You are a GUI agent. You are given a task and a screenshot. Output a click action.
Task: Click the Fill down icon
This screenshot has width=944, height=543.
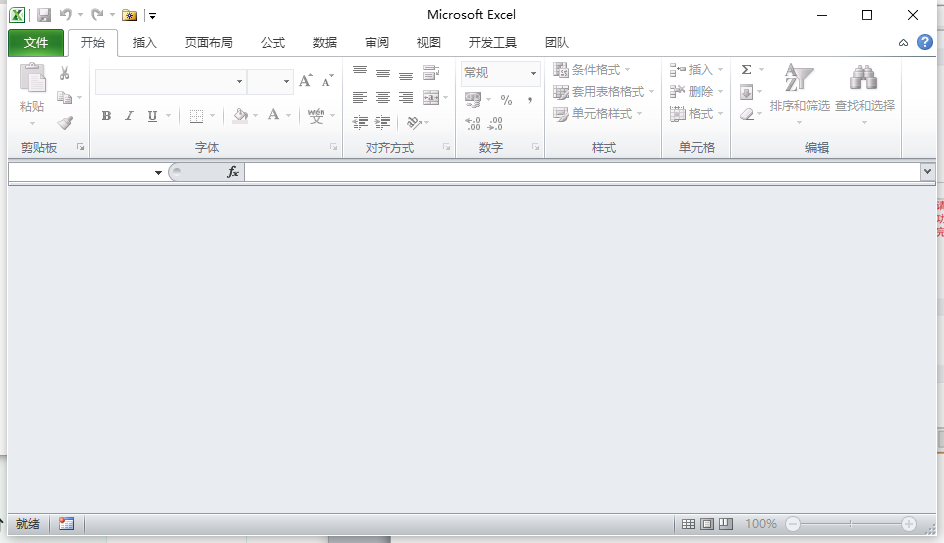click(747, 92)
